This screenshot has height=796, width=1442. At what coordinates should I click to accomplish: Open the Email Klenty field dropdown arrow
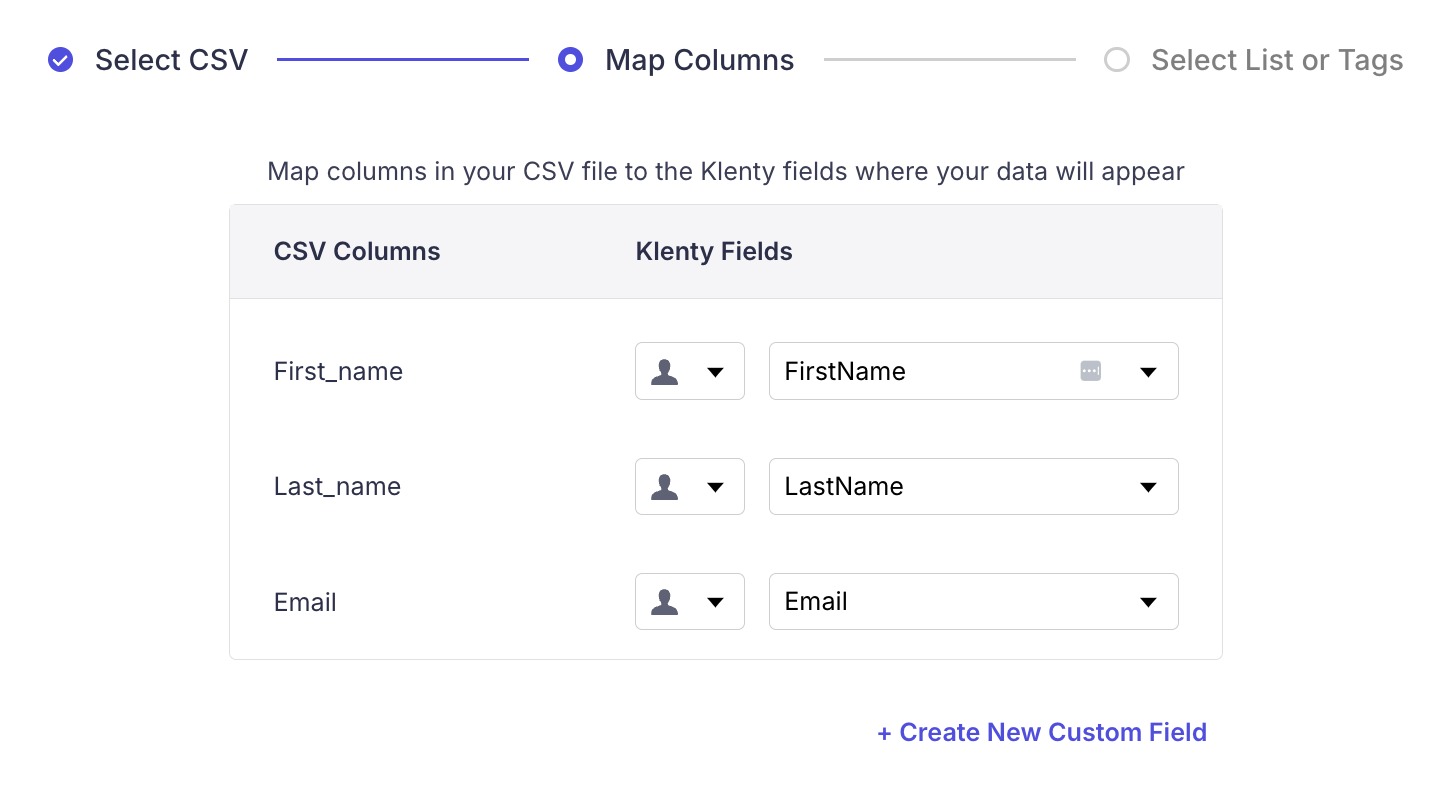coord(1148,602)
